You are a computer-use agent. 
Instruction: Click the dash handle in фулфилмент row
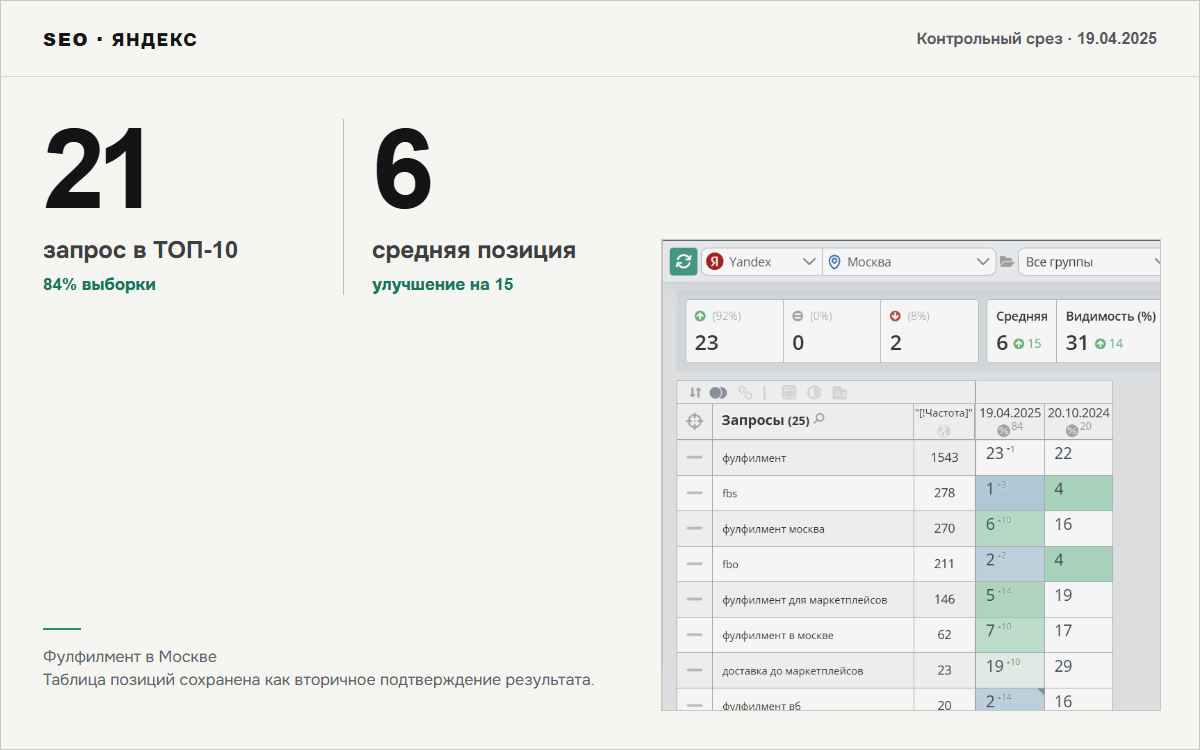pyautogui.click(x=695, y=458)
